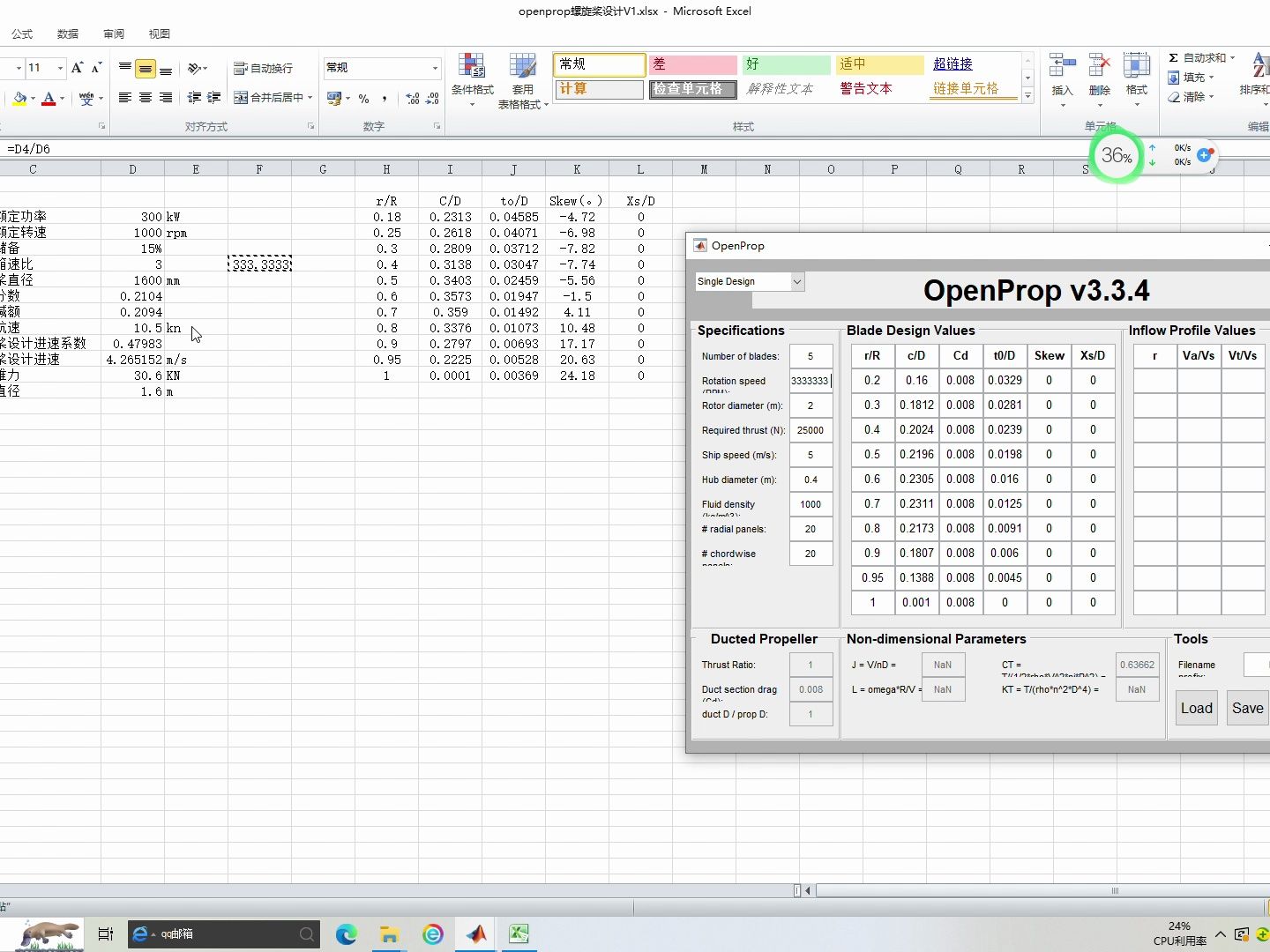Apply top vertical alignment
The width and height of the screenshot is (1270, 952).
pos(125,68)
